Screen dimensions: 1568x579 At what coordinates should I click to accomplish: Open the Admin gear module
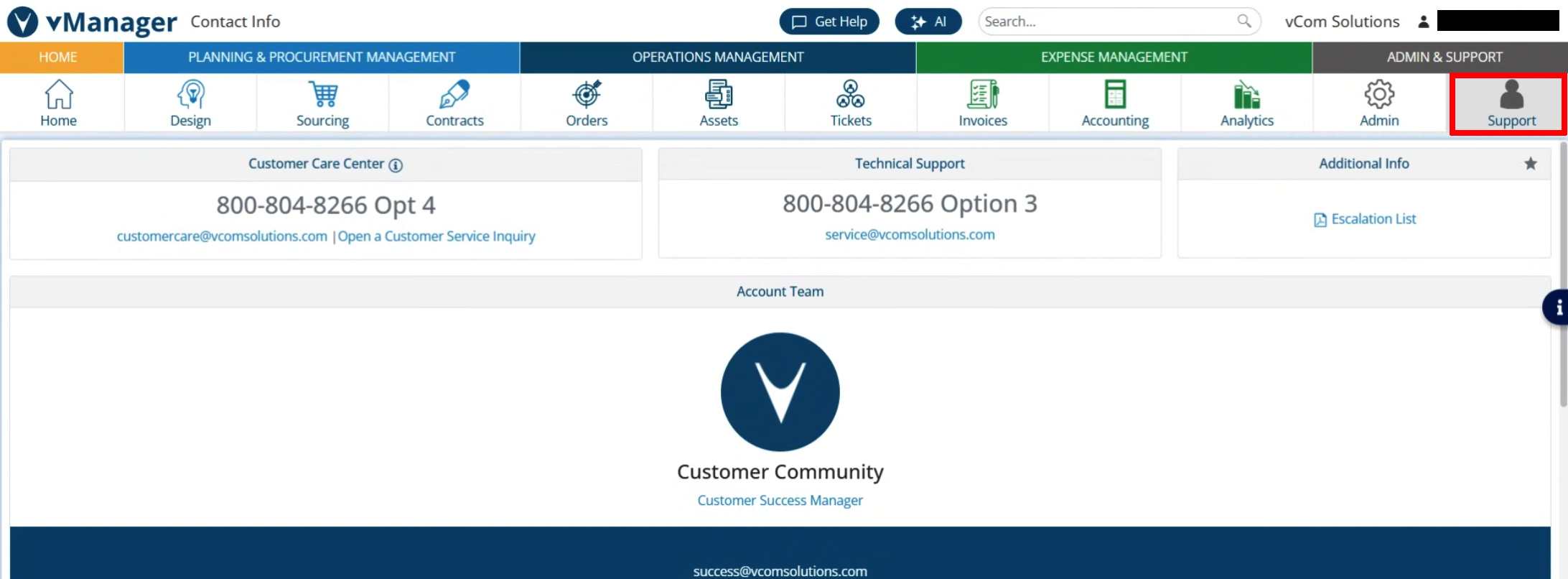pyautogui.click(x=1379, y=103)
